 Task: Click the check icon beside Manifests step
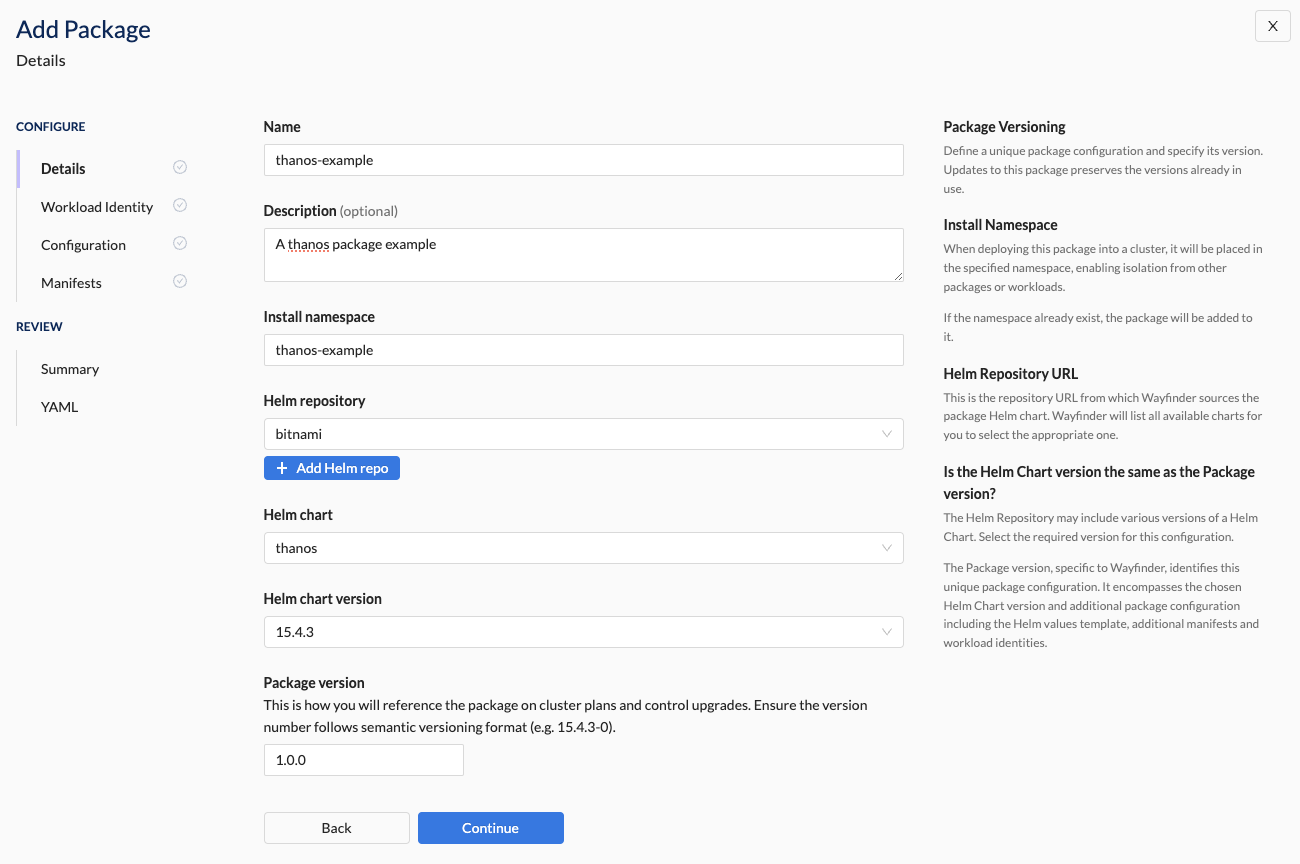pyautogui.click(x=180, y=281)
